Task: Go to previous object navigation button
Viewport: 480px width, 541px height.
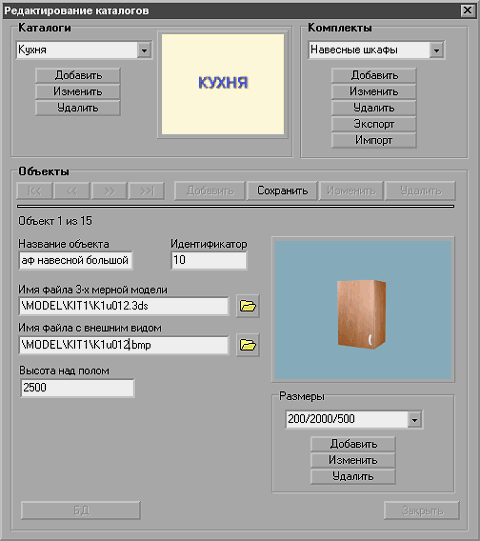Action: [x=72, y=191]
